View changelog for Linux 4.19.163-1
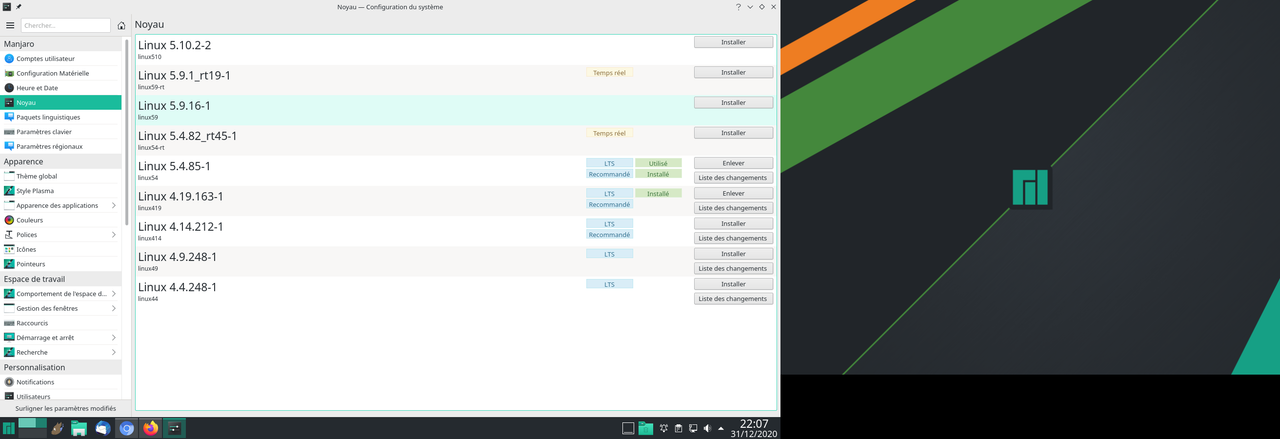Image resolution: width=1280 pixels, height=439 pixels. 733,208
